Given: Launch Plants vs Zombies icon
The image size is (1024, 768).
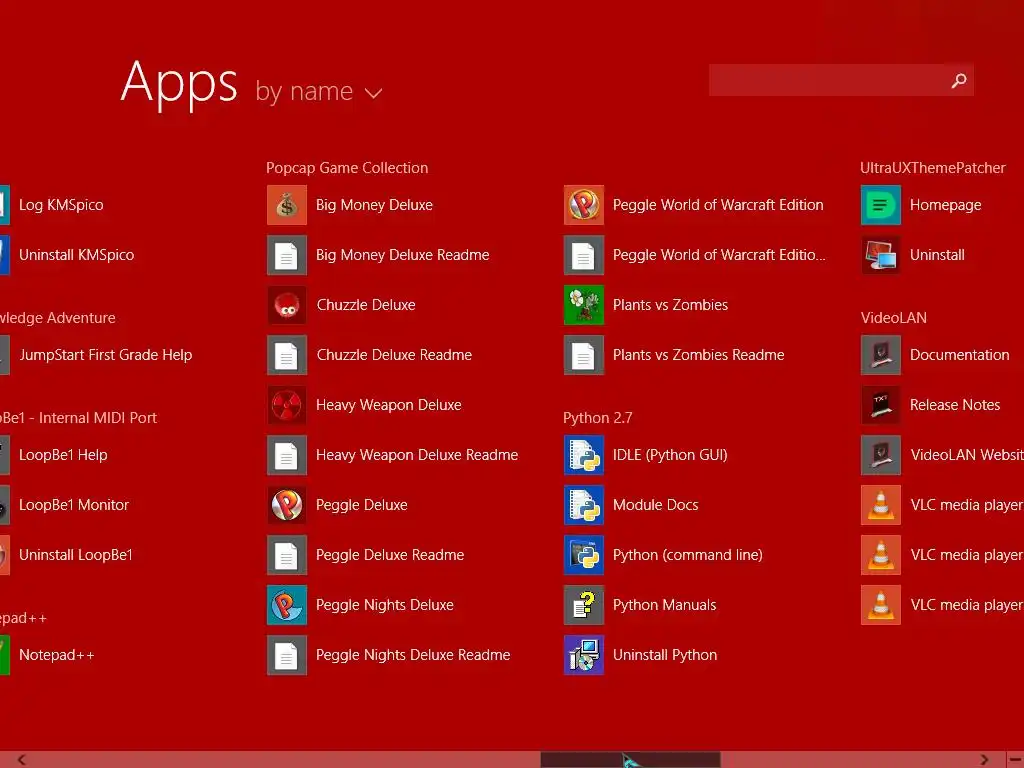Looking at the screenshot, I should 584,305.
